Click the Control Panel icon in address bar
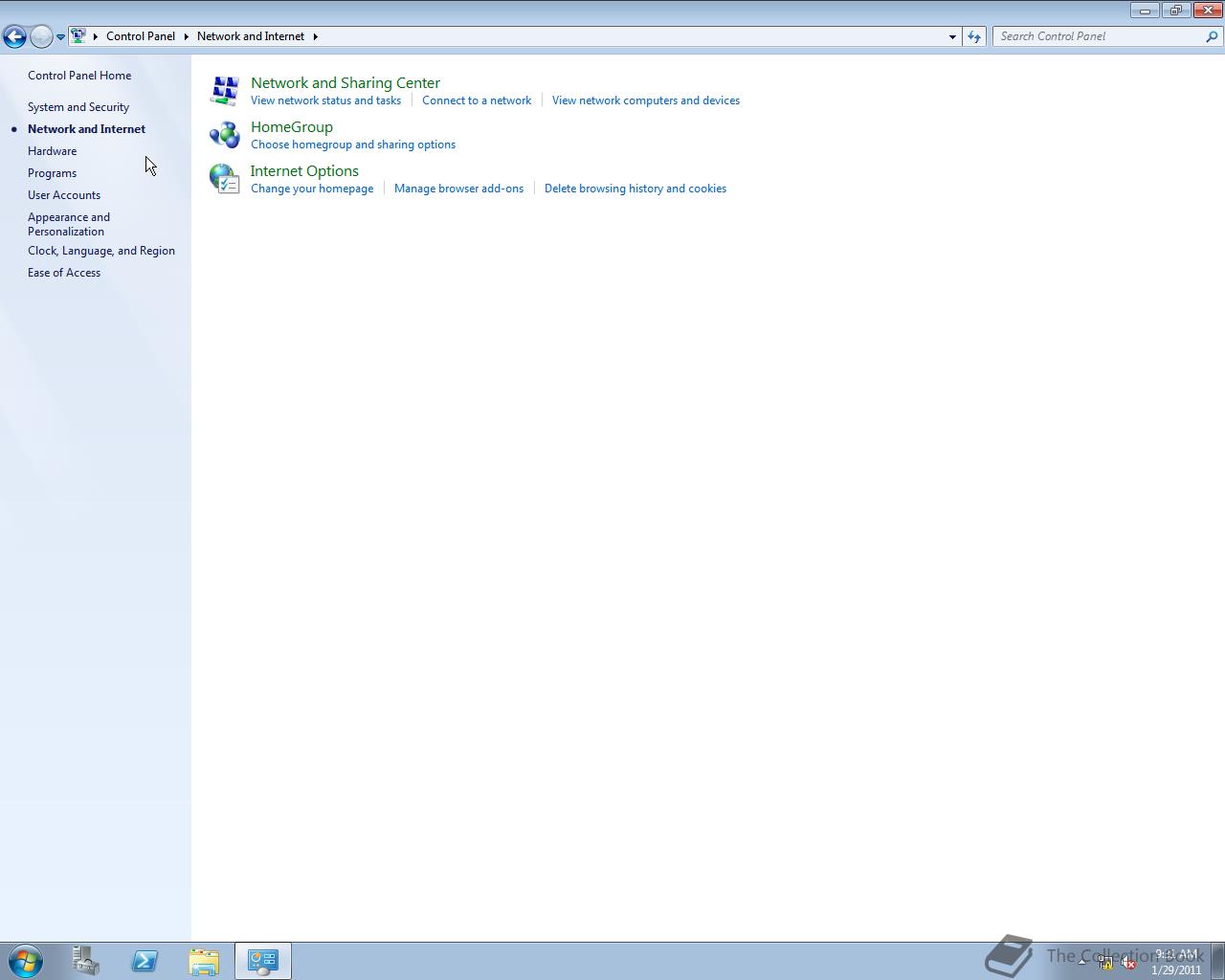This screenshot has width=1225, height=980. point(78,36)
